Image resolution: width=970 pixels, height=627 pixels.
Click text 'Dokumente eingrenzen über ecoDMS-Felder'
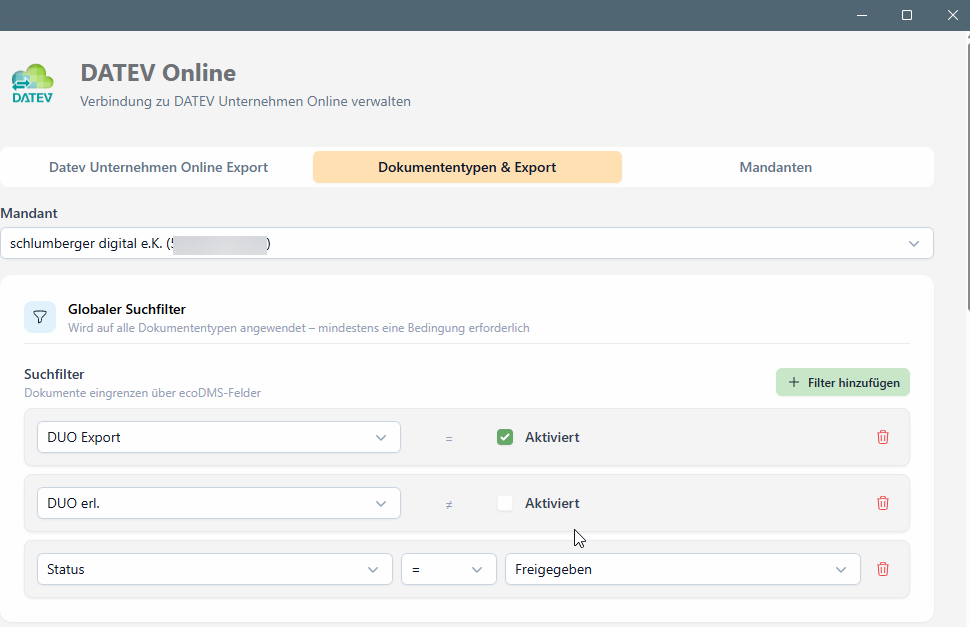click(142, 393)
